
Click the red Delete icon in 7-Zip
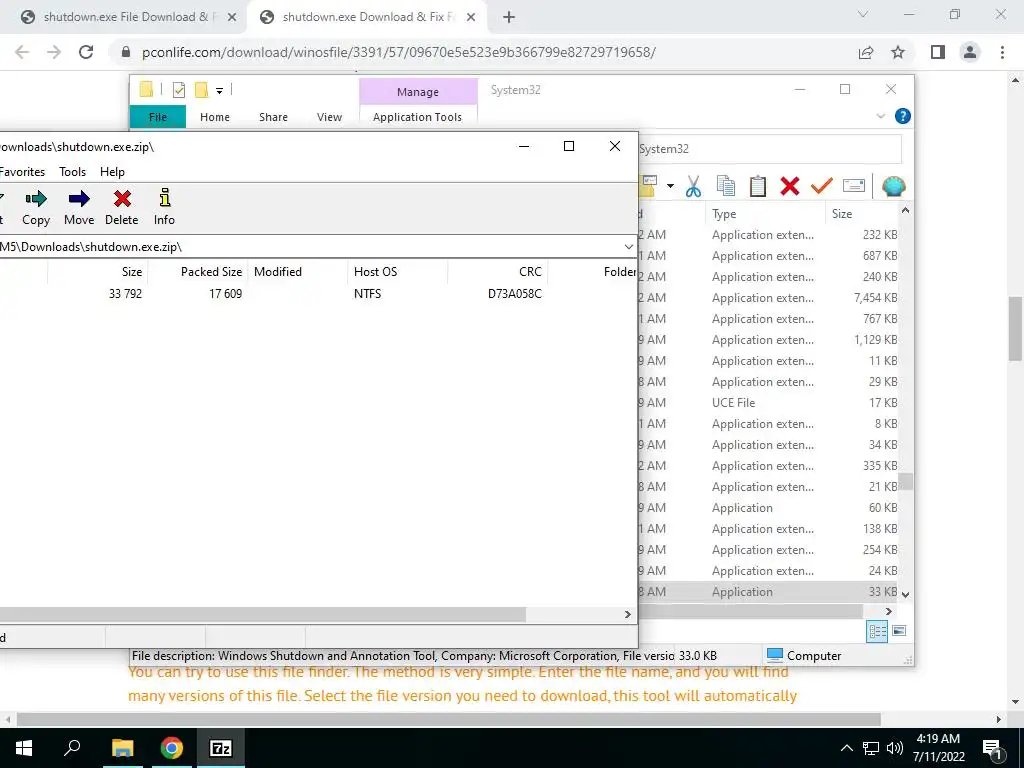(x=122, y=199)
